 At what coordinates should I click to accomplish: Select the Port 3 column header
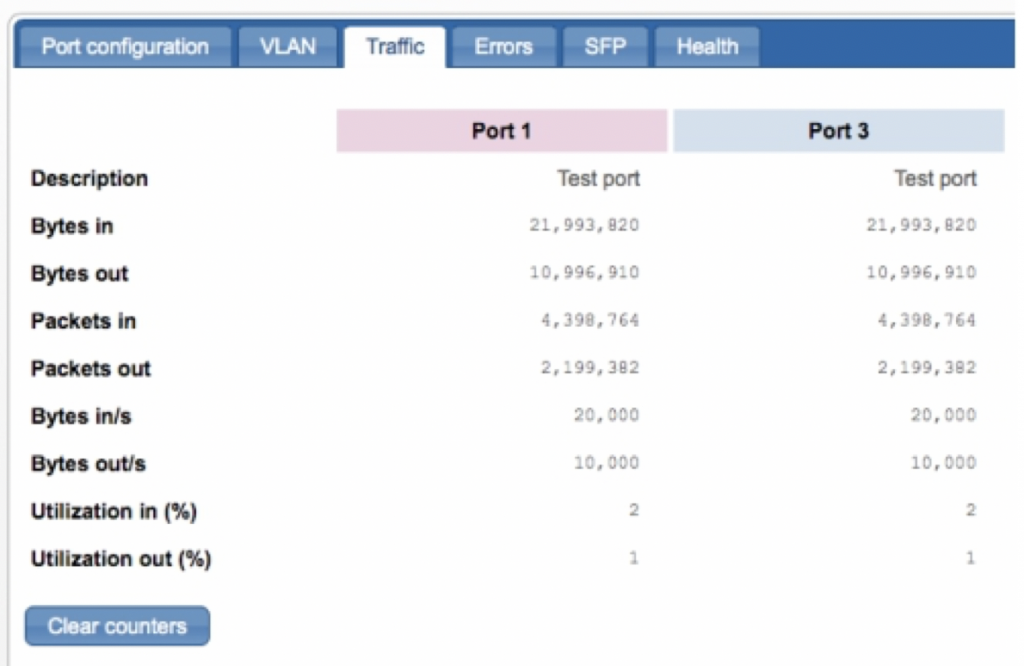tap(839, 131)
